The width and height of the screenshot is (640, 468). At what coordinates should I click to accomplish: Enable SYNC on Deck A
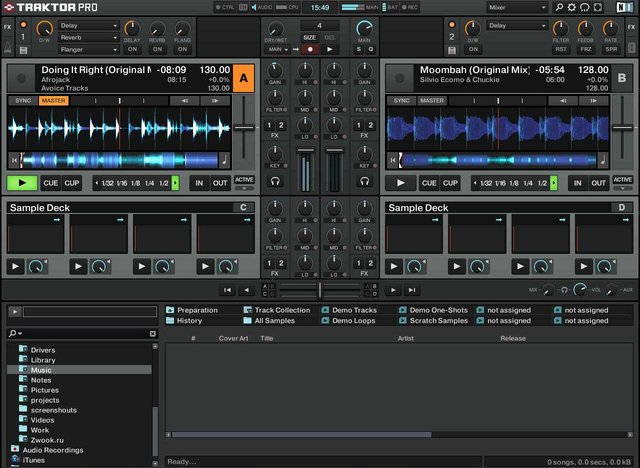(23, 101)
